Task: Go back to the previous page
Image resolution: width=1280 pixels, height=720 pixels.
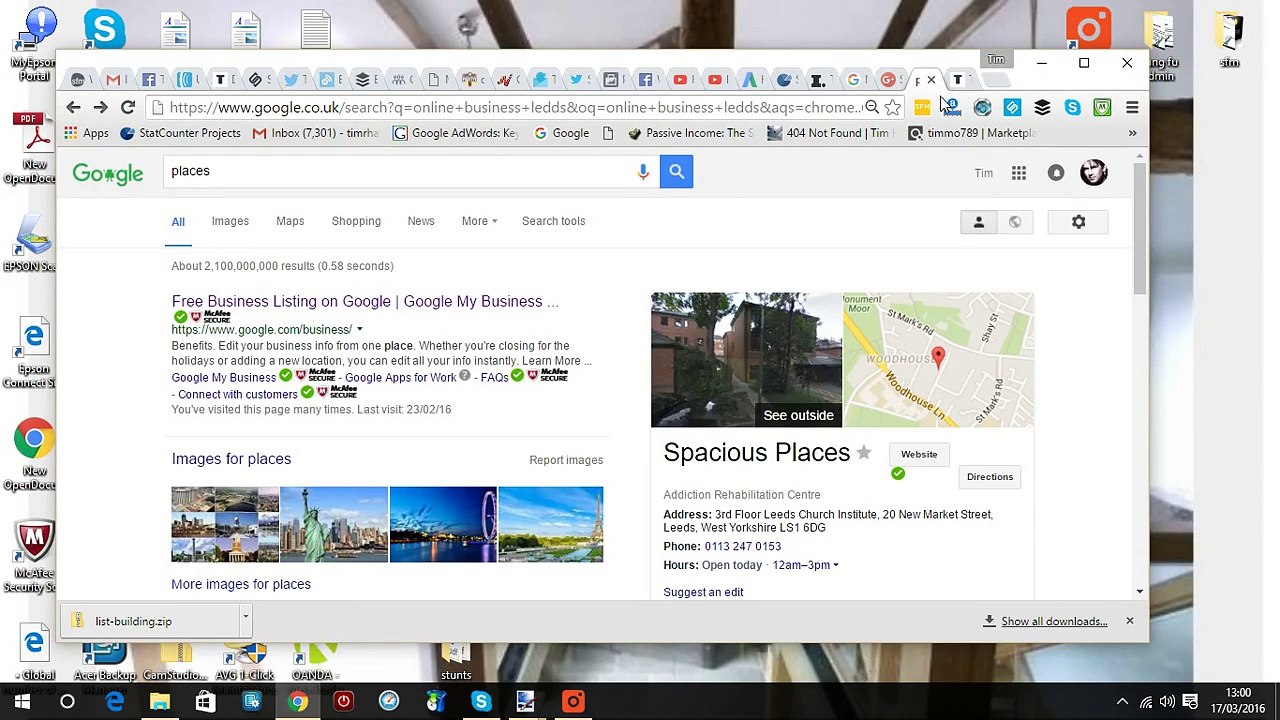Action: (73, 107)
